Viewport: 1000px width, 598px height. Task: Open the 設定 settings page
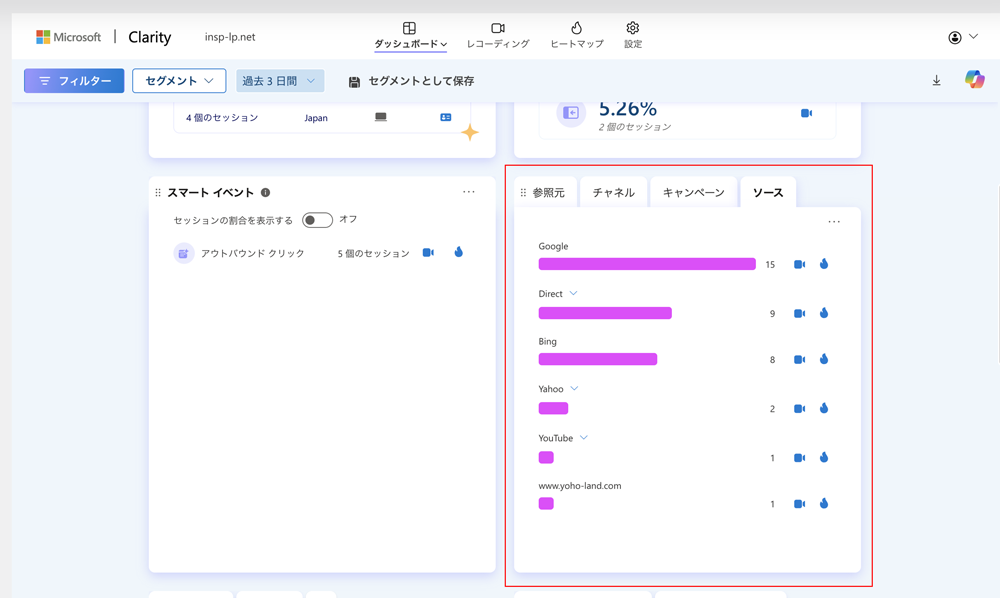click(633, 36)
